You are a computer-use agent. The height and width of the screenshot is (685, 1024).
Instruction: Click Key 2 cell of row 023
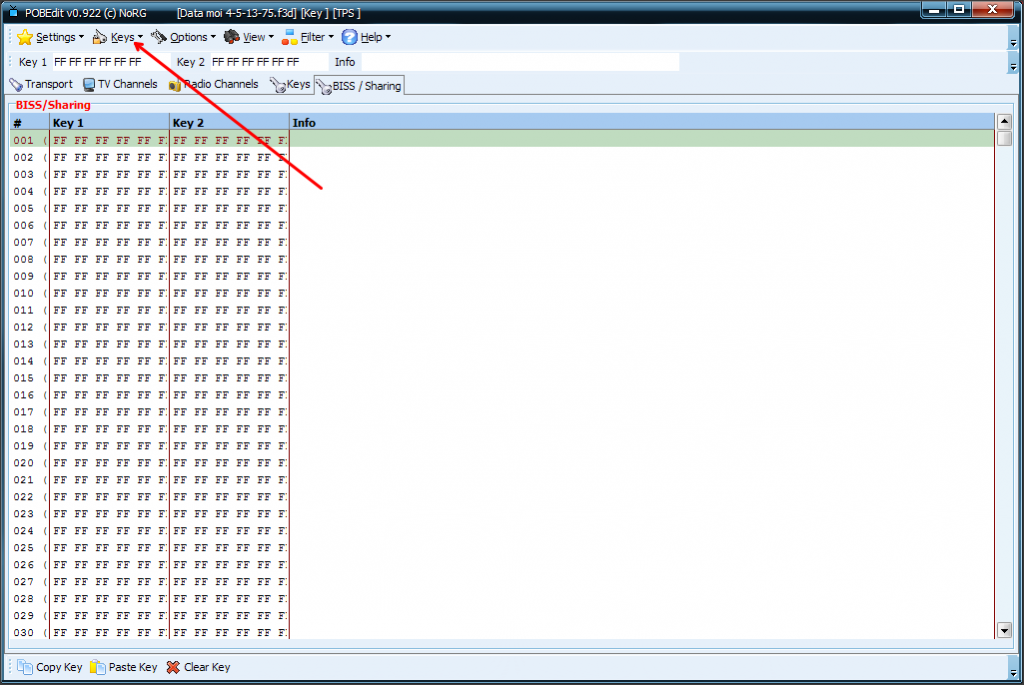click(229, 514)
